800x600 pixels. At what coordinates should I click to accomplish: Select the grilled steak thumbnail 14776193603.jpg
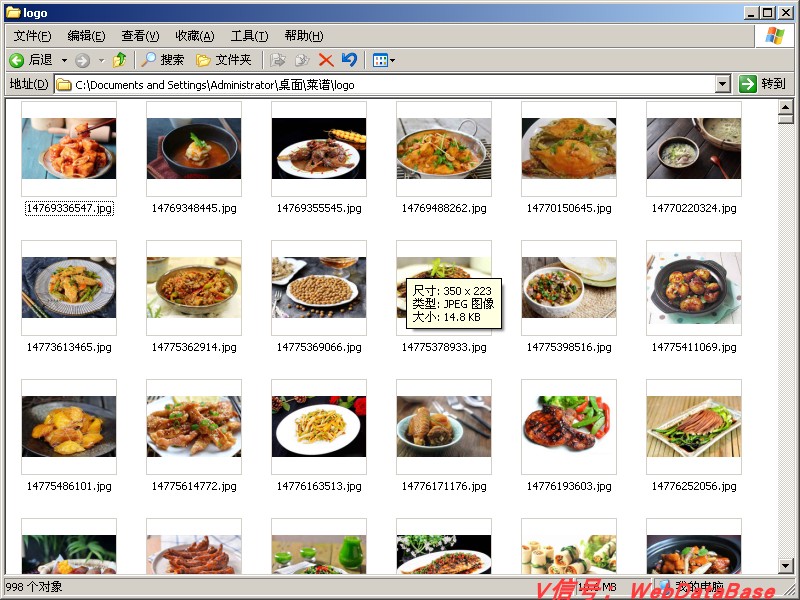(x=569, y=427)
